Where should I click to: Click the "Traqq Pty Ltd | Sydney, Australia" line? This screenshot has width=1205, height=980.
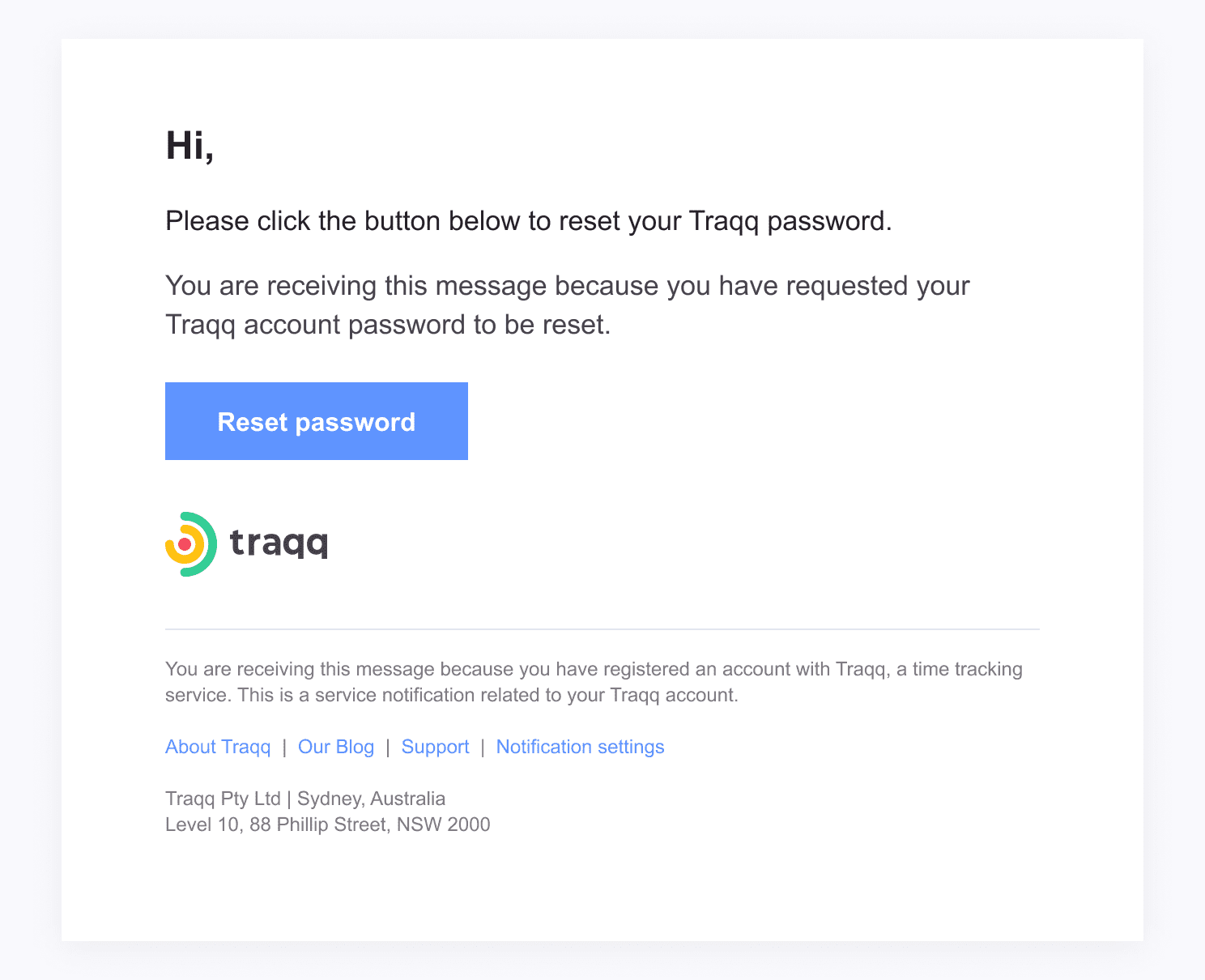[305, 799]
